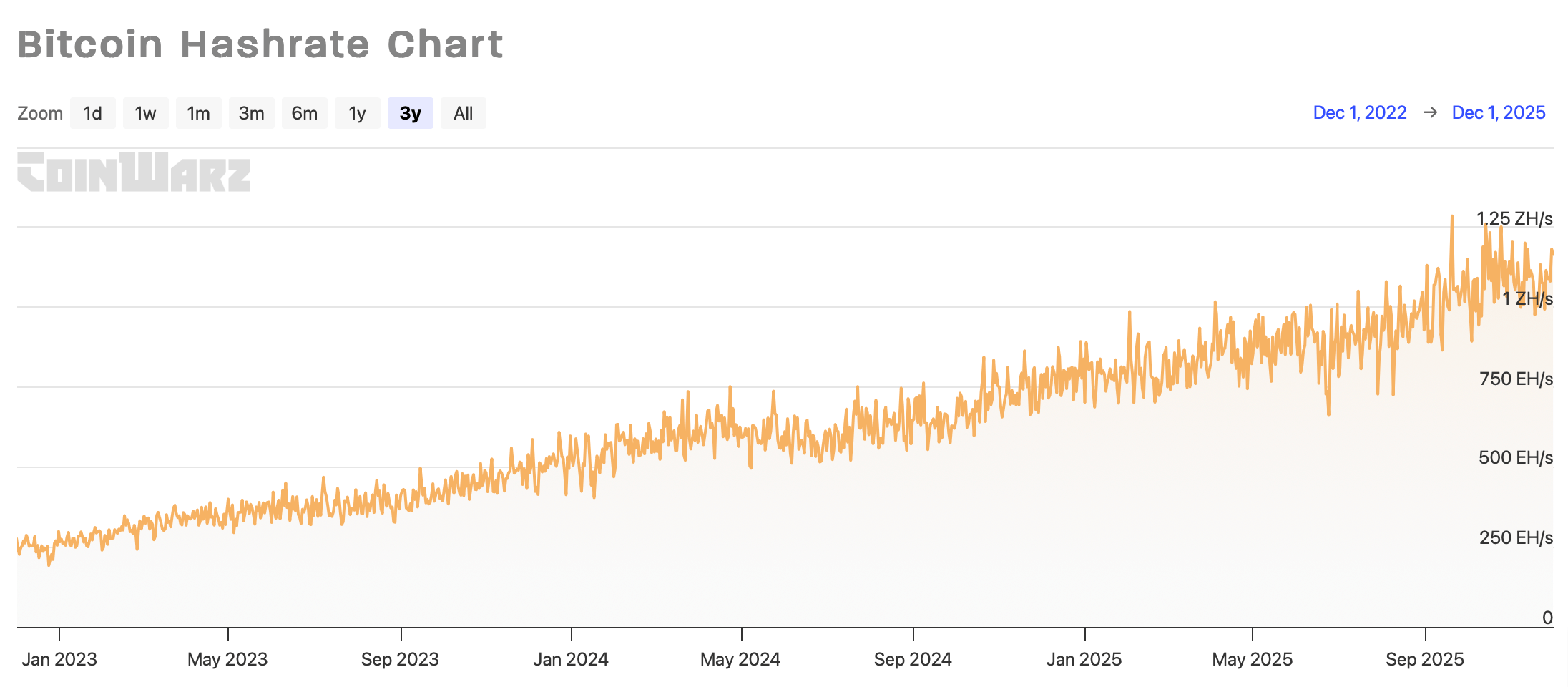Open end date Dec 1, 2025
Screen dimensions: 1568x687
pos(1498,112)
